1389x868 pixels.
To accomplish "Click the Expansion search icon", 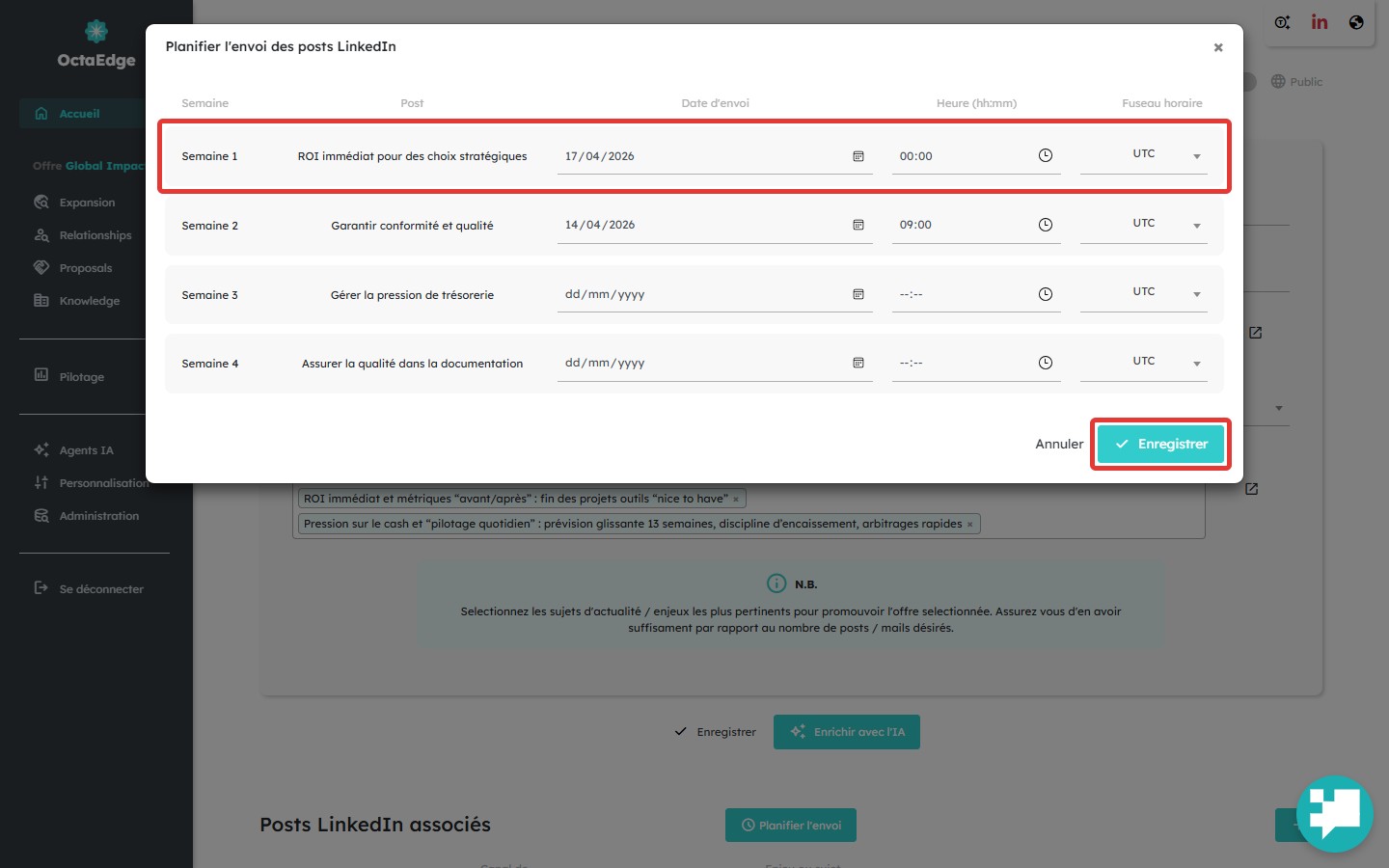I will point(41,202).
